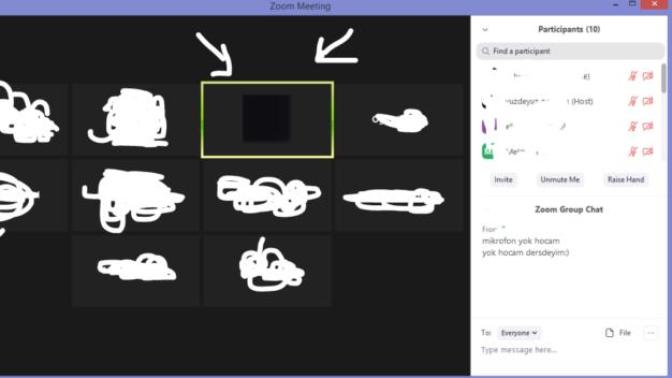672x378 pixels.
Task: Click the File button in chat
Action: pyautogui.click(x=618, y=333)
